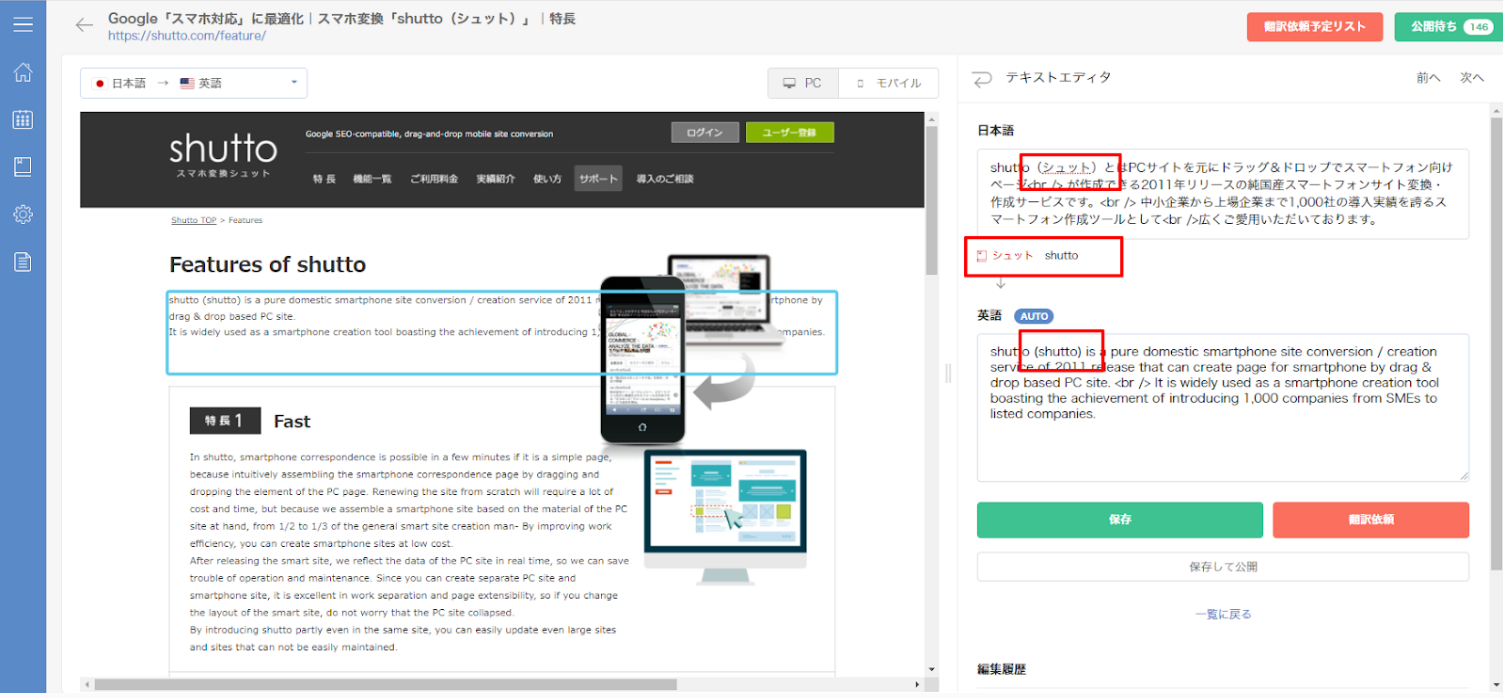This screenshot has height=698, width=1503.
Task: Click the red 翻訳依頼 button
Action: (x=1371, y=520)
